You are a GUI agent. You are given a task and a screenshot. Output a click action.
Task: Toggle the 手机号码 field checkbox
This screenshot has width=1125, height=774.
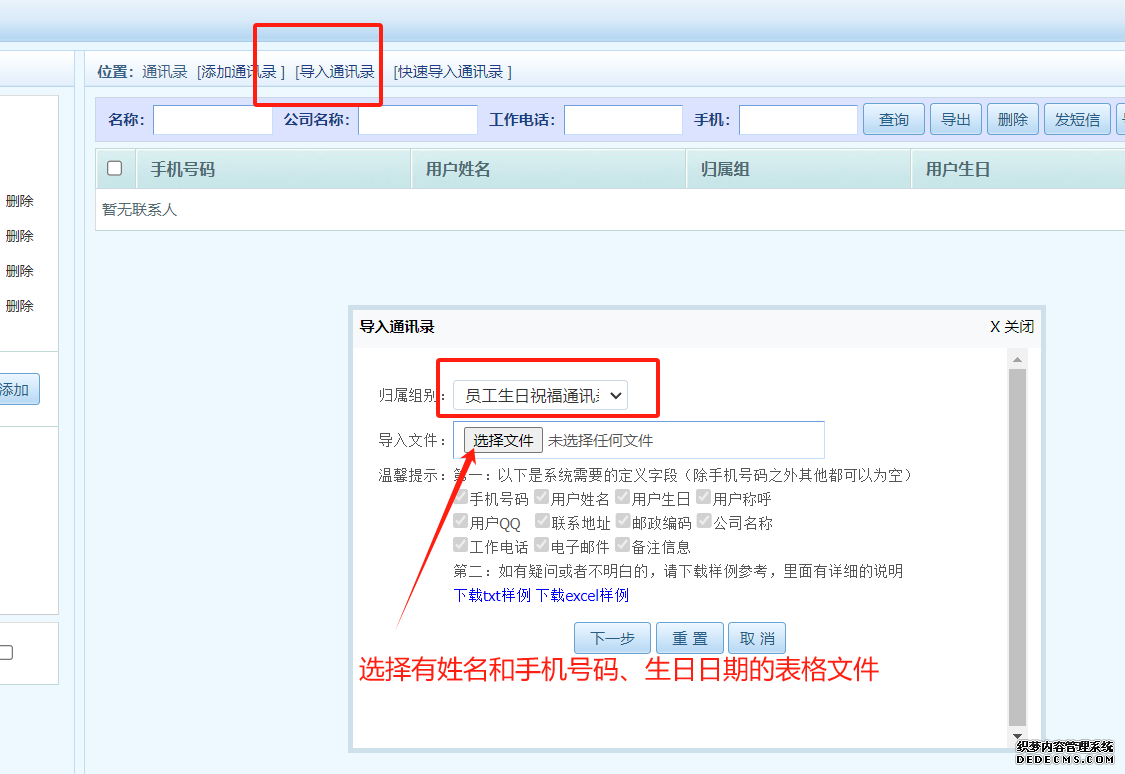[461, 497]
